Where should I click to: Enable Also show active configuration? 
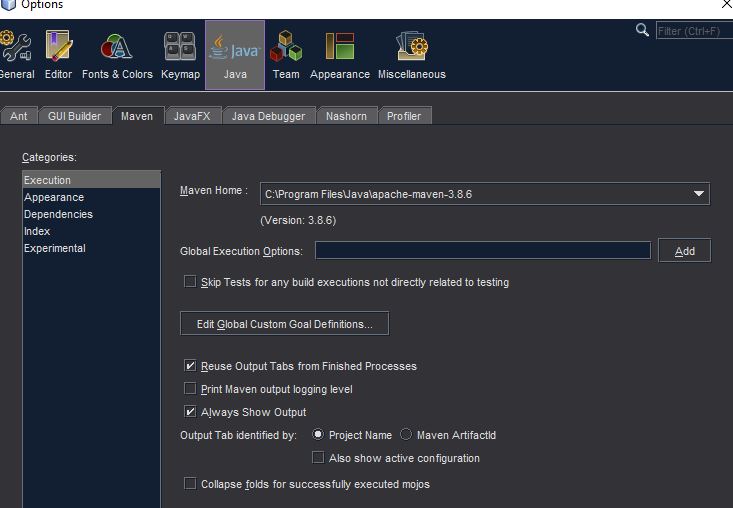pyautogui.click(x=318, y=458)
